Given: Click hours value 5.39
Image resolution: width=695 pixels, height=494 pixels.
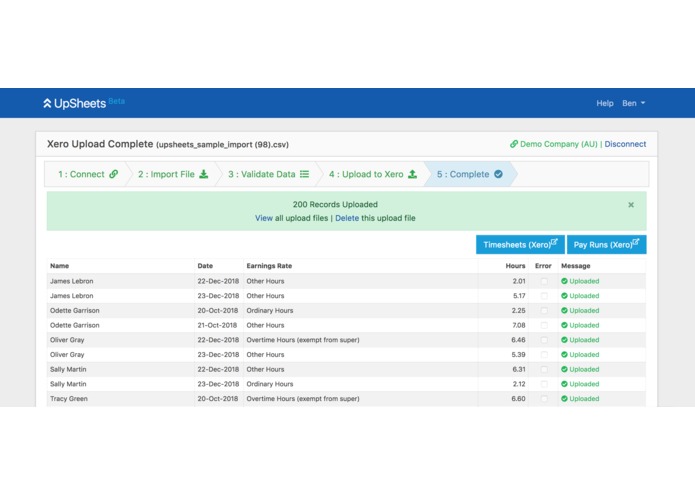Looking at the screenshot, I should 518,354.
